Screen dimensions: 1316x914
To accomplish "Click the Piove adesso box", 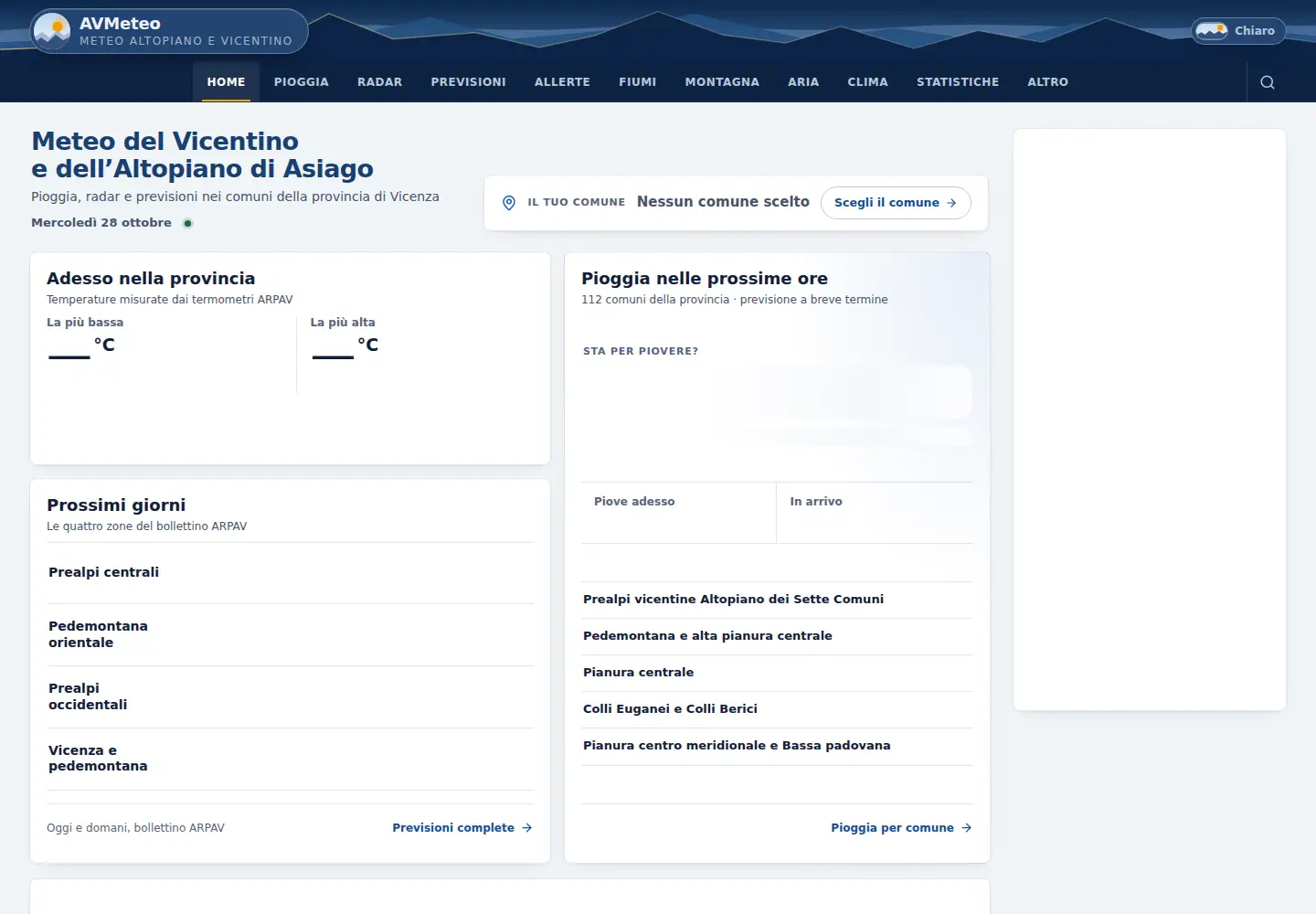I will coord(678,513).
